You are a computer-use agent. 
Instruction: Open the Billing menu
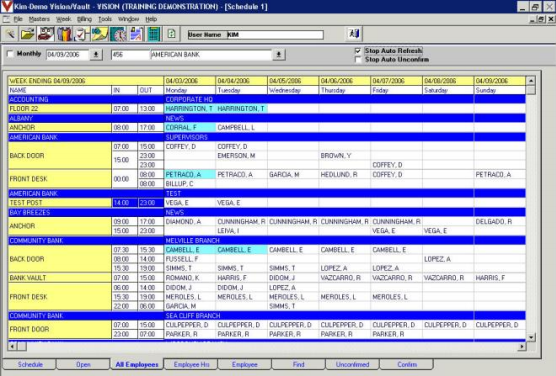[84, 19]
